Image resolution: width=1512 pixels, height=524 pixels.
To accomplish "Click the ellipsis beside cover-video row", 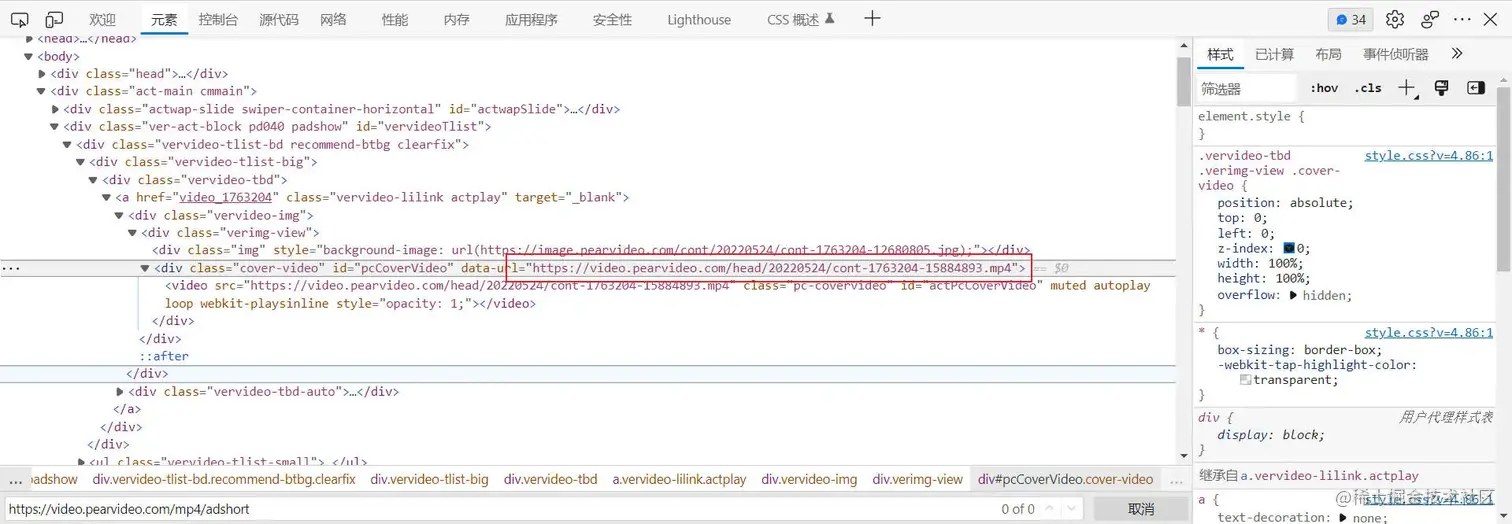I will 10,268.
